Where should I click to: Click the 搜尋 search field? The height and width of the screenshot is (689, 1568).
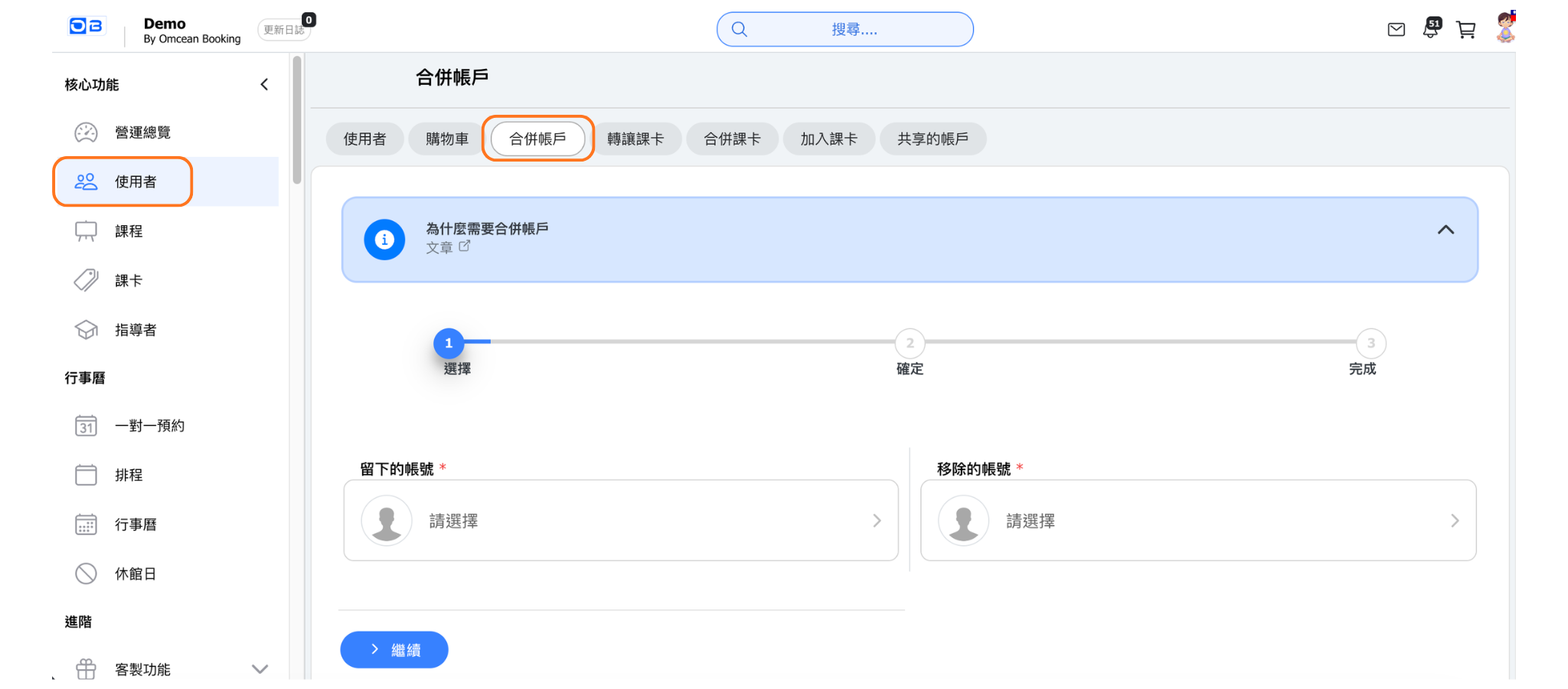point(845,30)
